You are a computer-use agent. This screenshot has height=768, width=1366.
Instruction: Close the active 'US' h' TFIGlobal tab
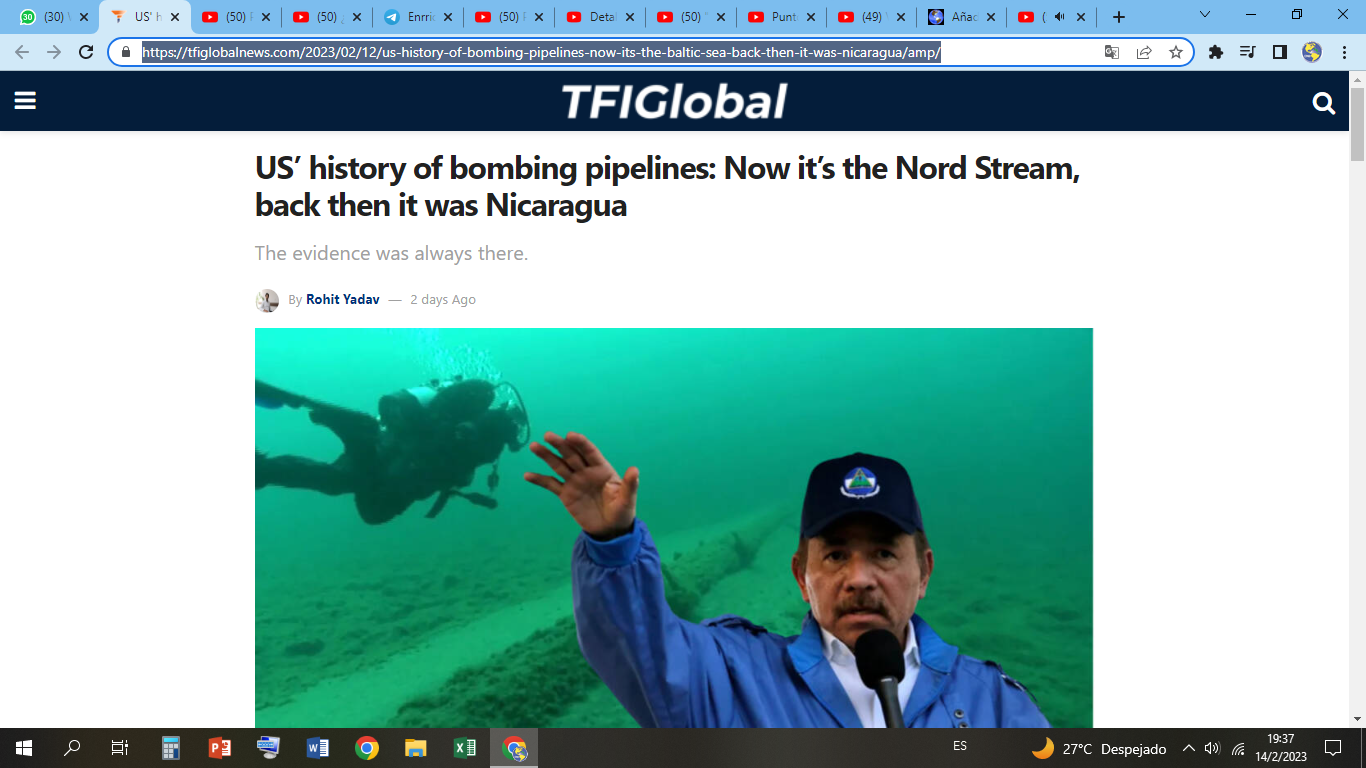tap(175, 17)
